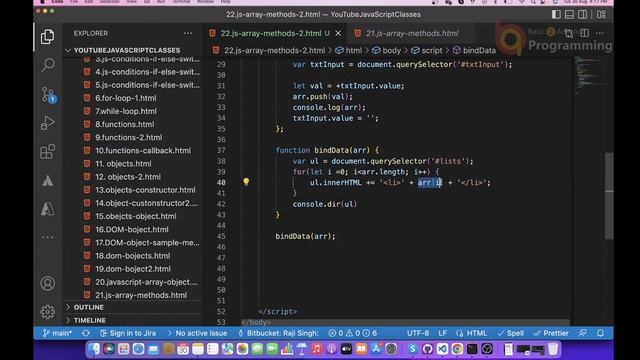
Task: Open errors and warnings count in status bar
Action: (353, 333)
